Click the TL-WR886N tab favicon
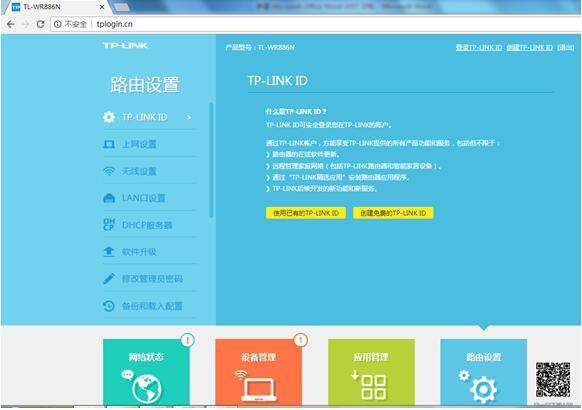 tap(16, 7)
